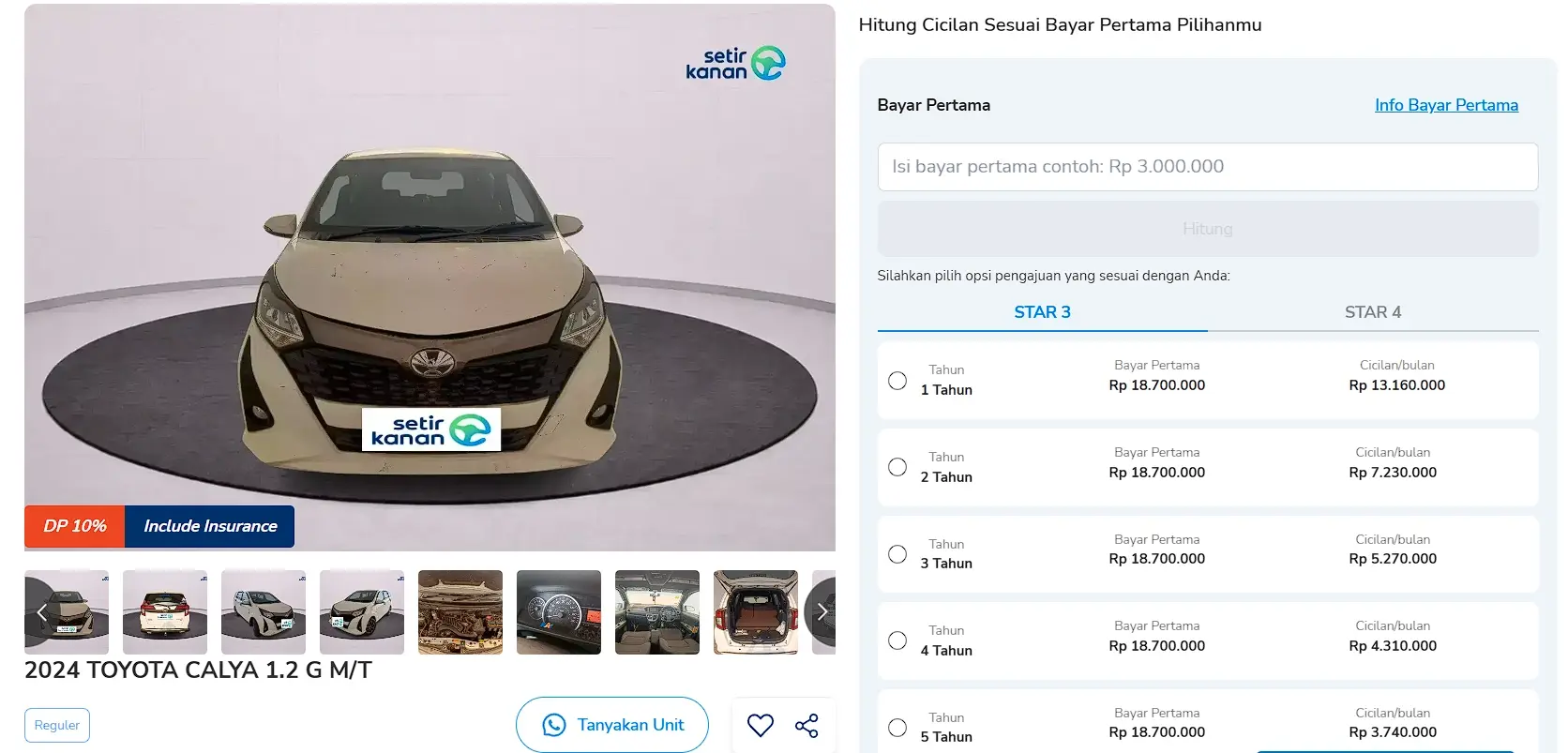Click the Hitung button
1568x753 pixels.
[1208, 229]
